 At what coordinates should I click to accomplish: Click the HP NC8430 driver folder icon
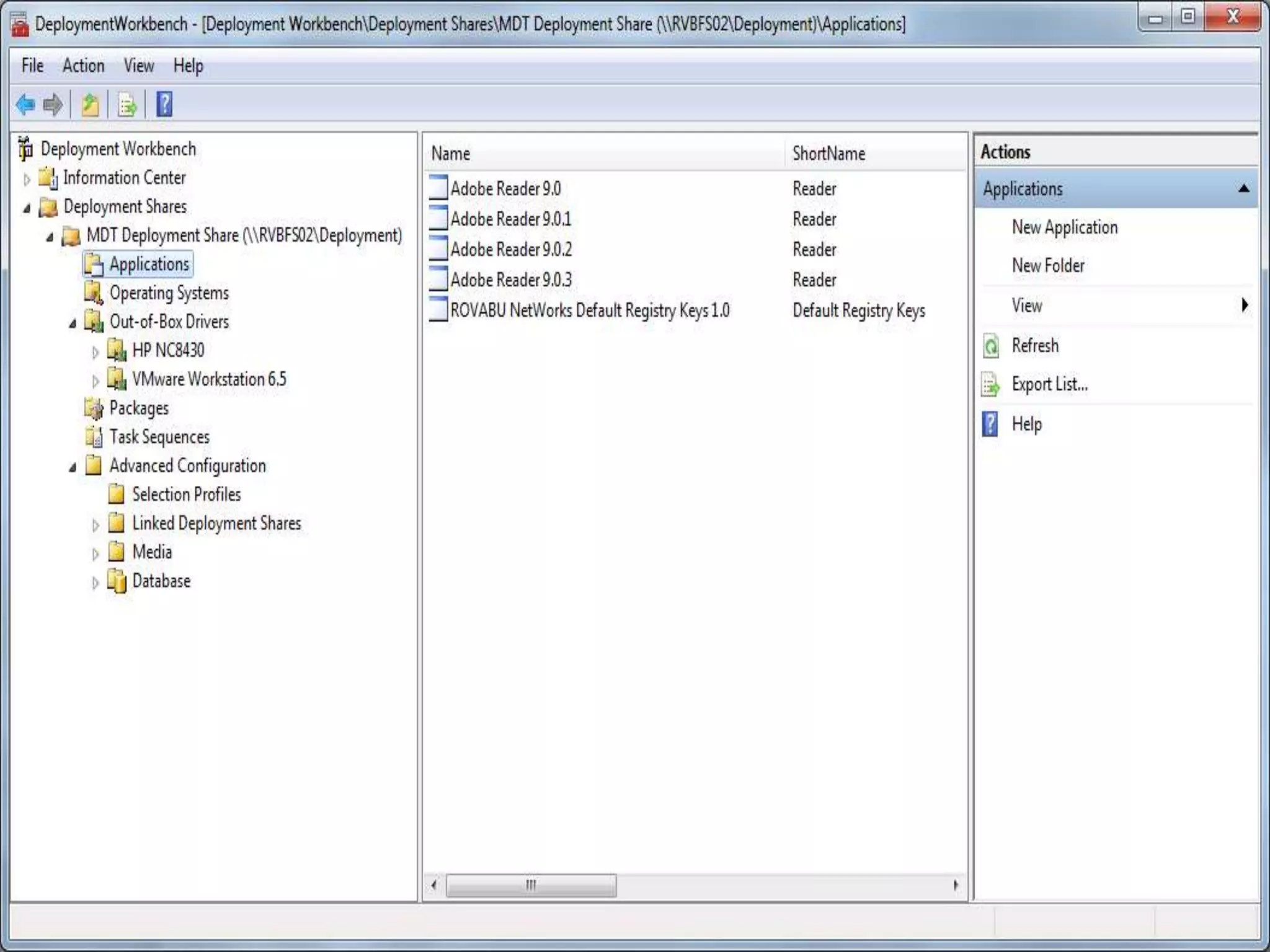coord(117,351)
